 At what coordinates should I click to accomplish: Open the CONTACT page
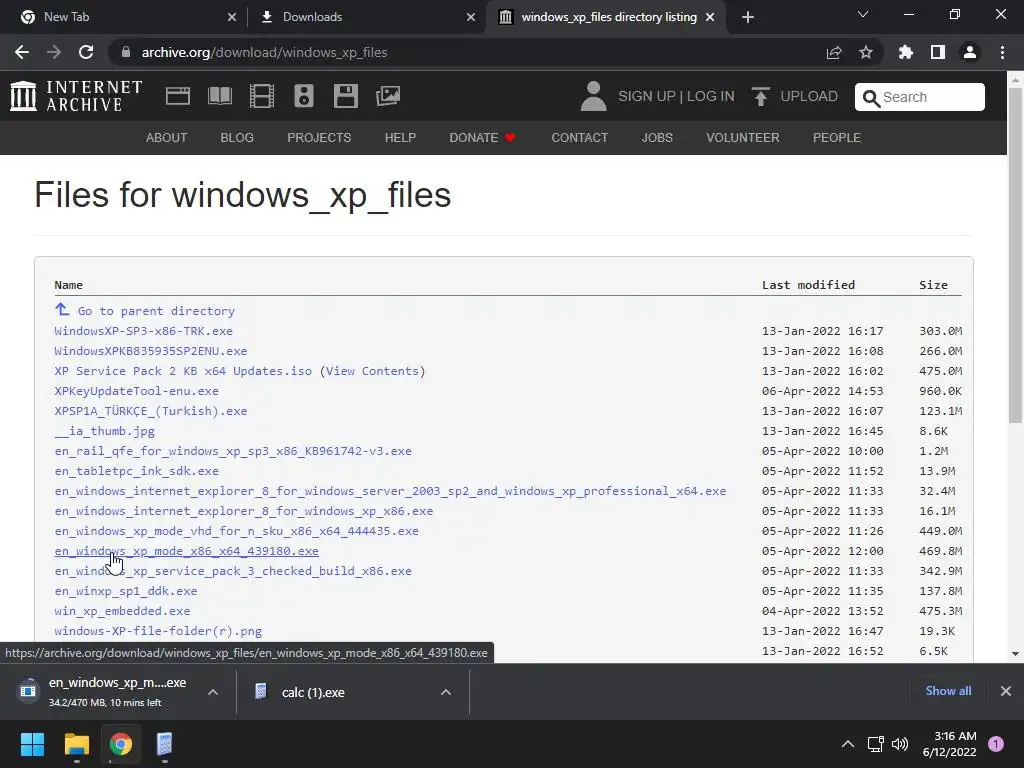(x=579, y=138)
